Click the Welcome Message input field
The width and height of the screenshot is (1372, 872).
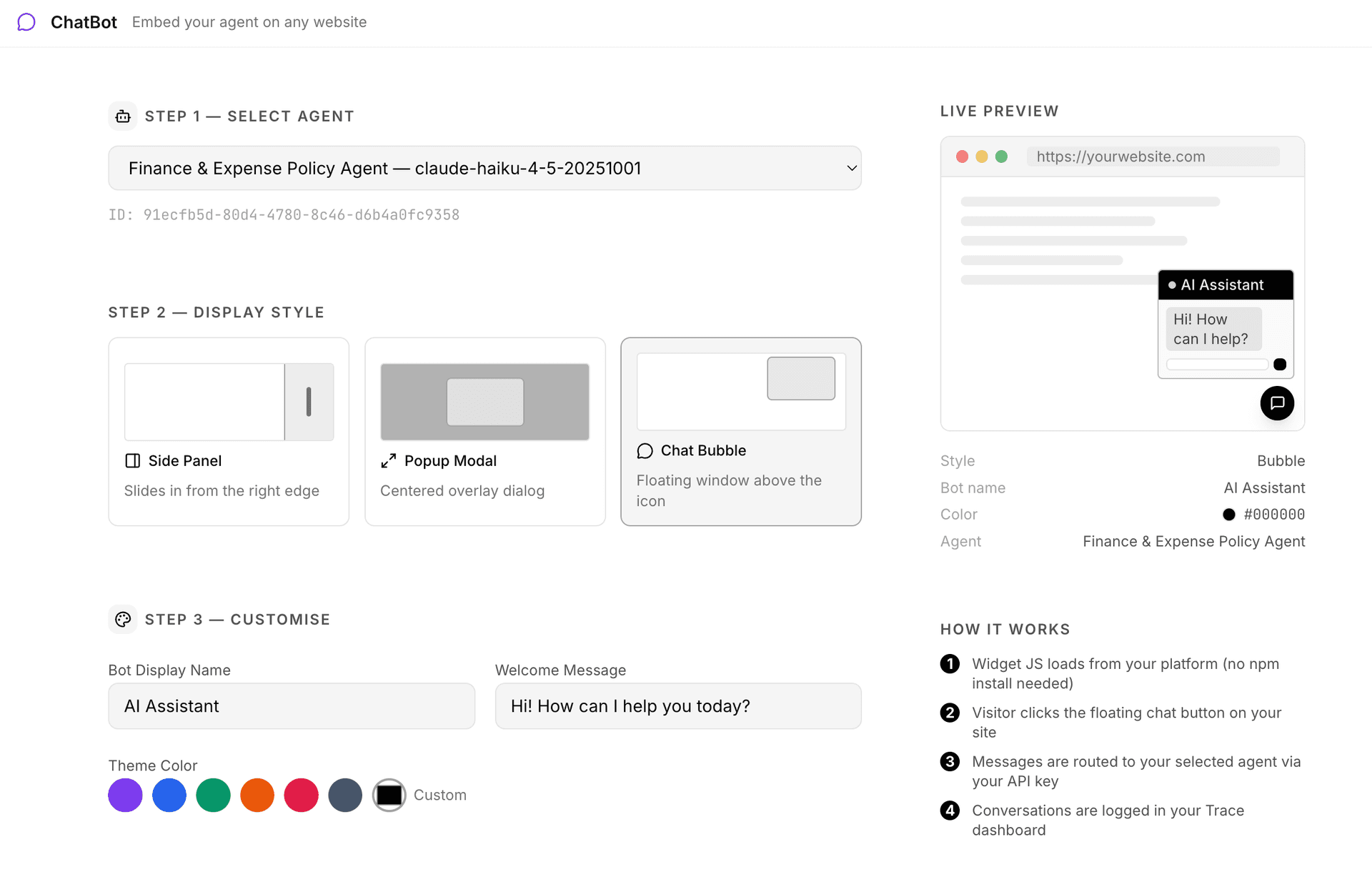678,706
